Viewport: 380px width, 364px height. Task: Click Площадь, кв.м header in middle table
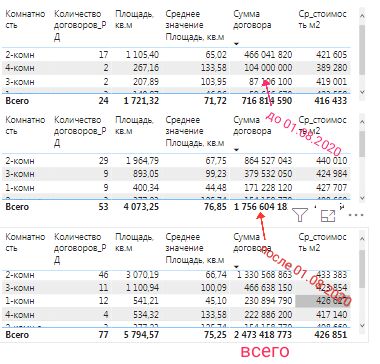click(x=134, y=125)
